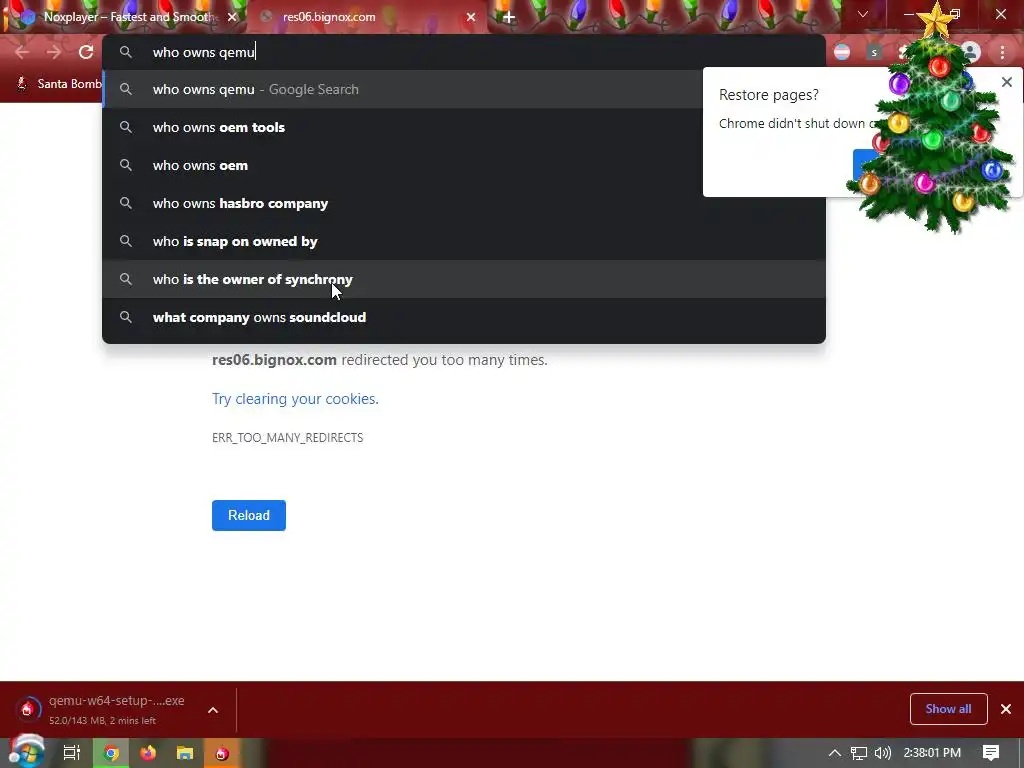Go back with the back arrow
1024x768 pixels.
tap(22, 52)
